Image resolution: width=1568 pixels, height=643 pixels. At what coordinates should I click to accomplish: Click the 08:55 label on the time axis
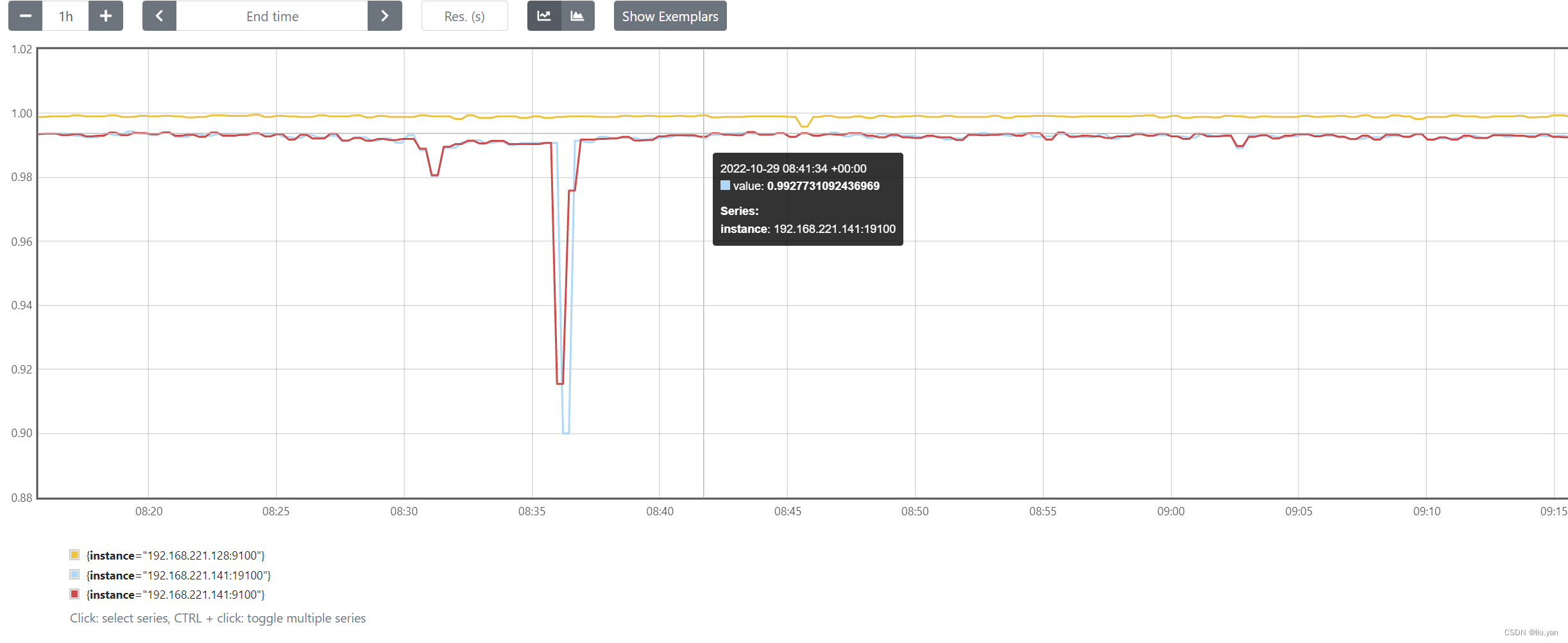pos(1043,511)
